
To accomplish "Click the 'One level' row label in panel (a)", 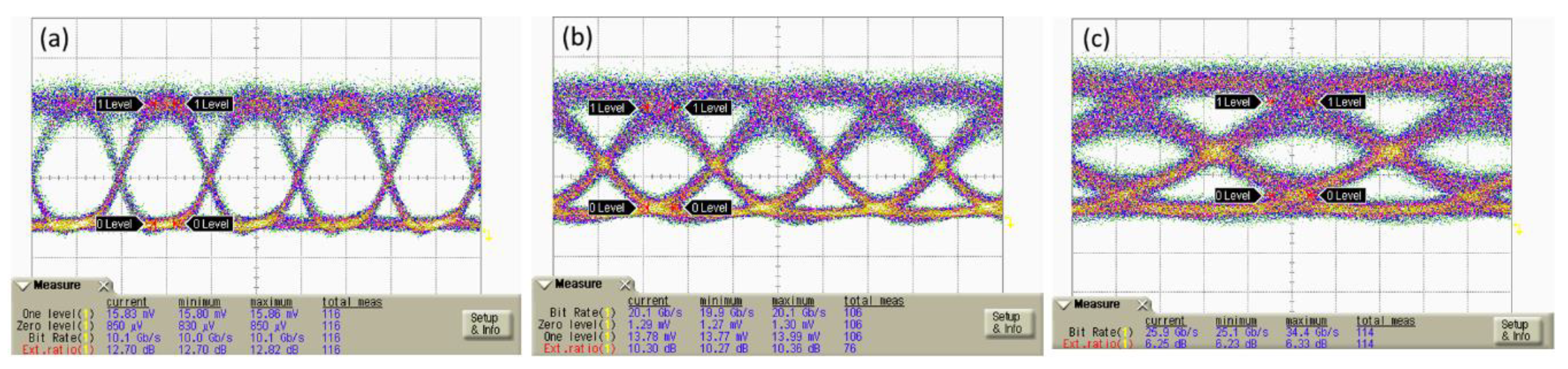I will [58, 314].
